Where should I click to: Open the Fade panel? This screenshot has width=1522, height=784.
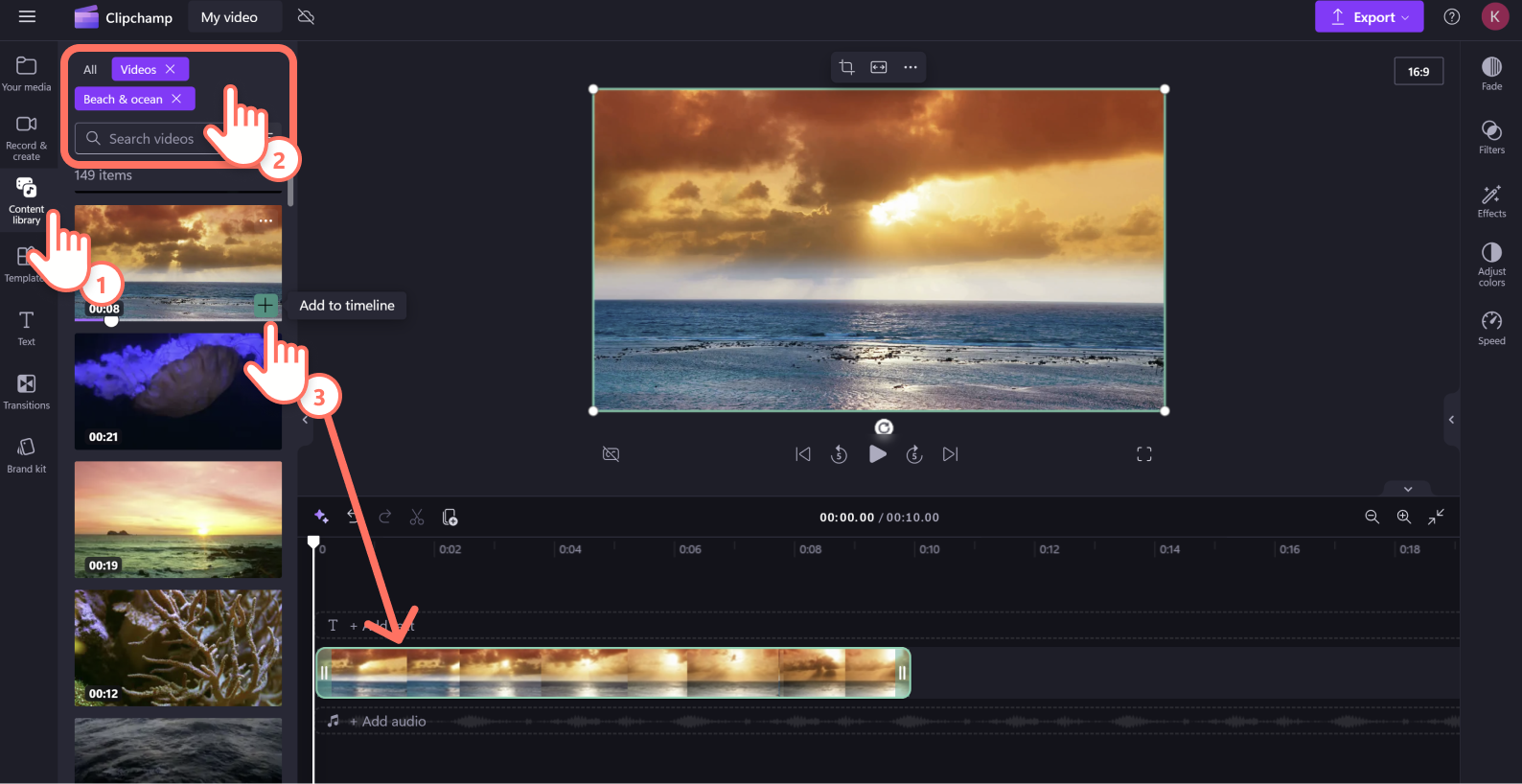[x=1491, y=74]
